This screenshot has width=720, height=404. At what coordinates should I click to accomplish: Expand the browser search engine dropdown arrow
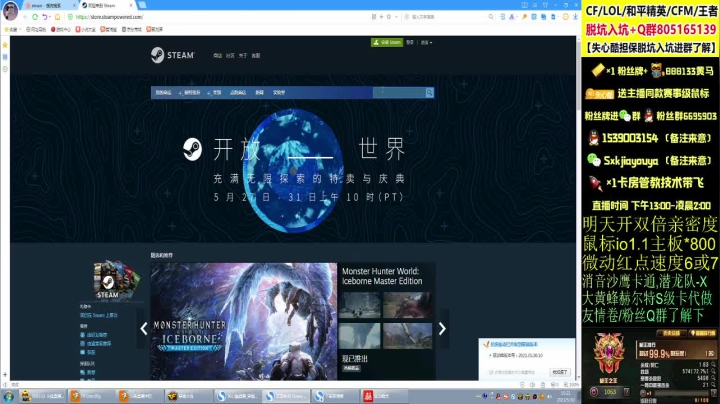coord(396,17)
